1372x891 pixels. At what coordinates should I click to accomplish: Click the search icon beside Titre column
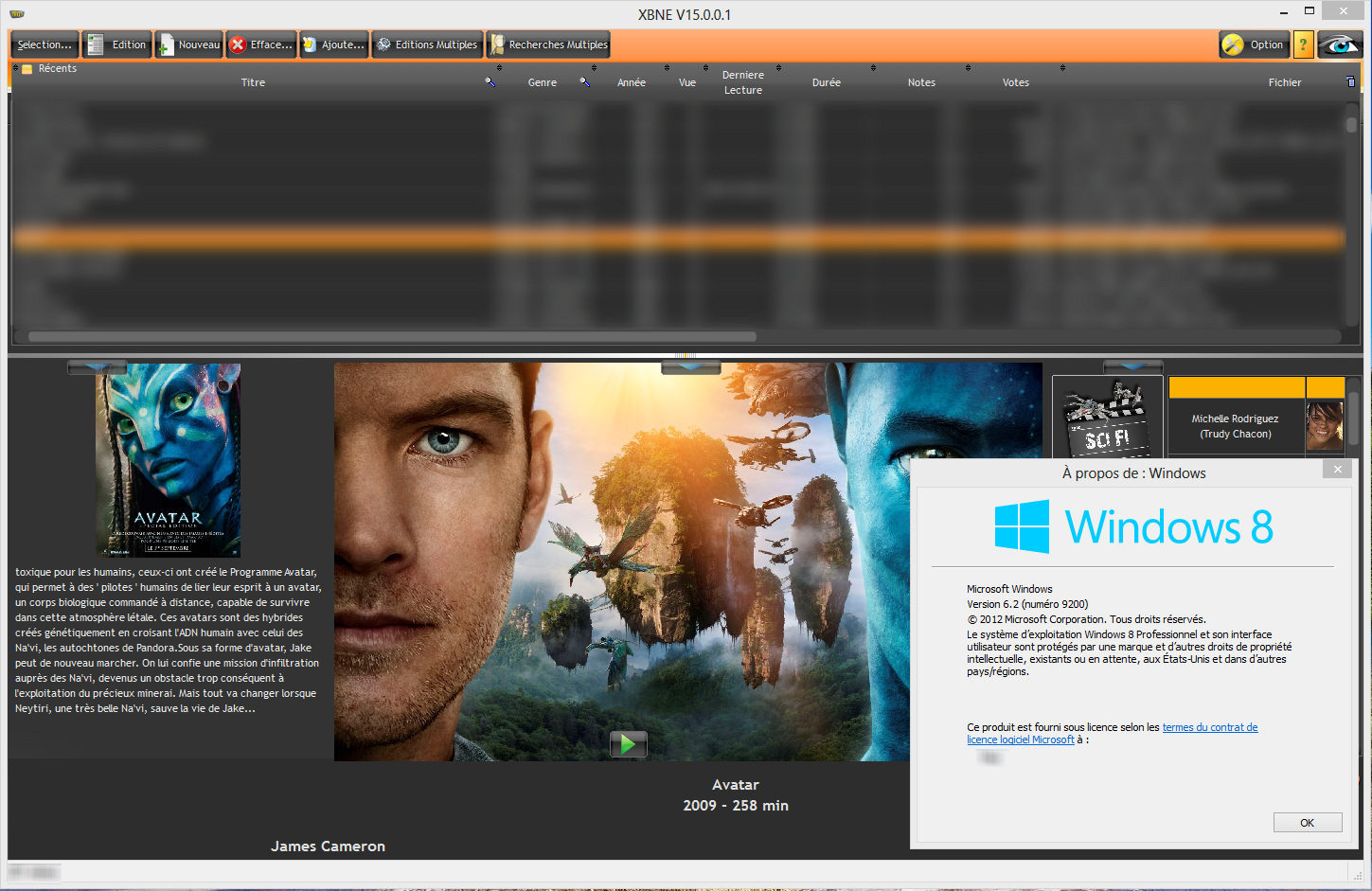pyautogui.click(x=490, y=82)
